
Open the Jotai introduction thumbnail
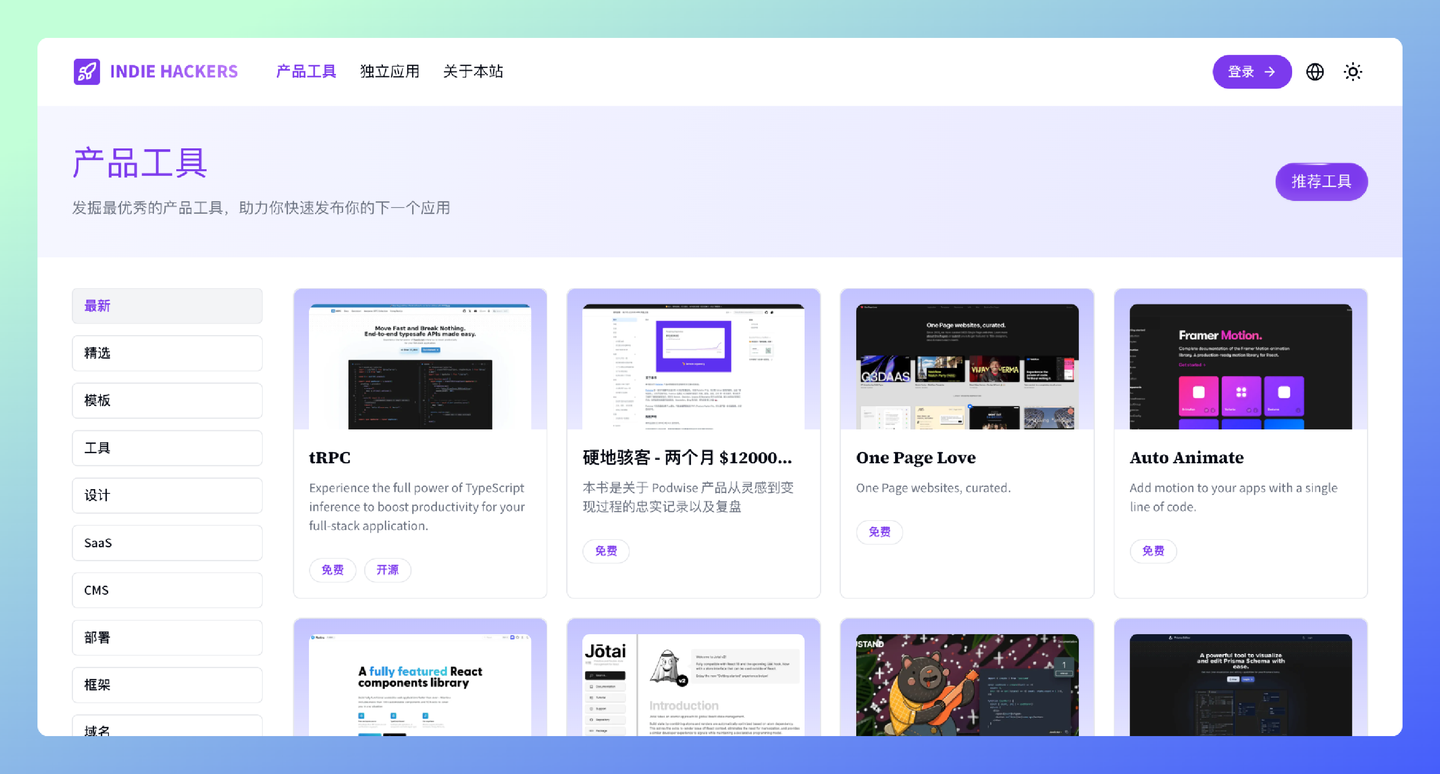[694, 685]
